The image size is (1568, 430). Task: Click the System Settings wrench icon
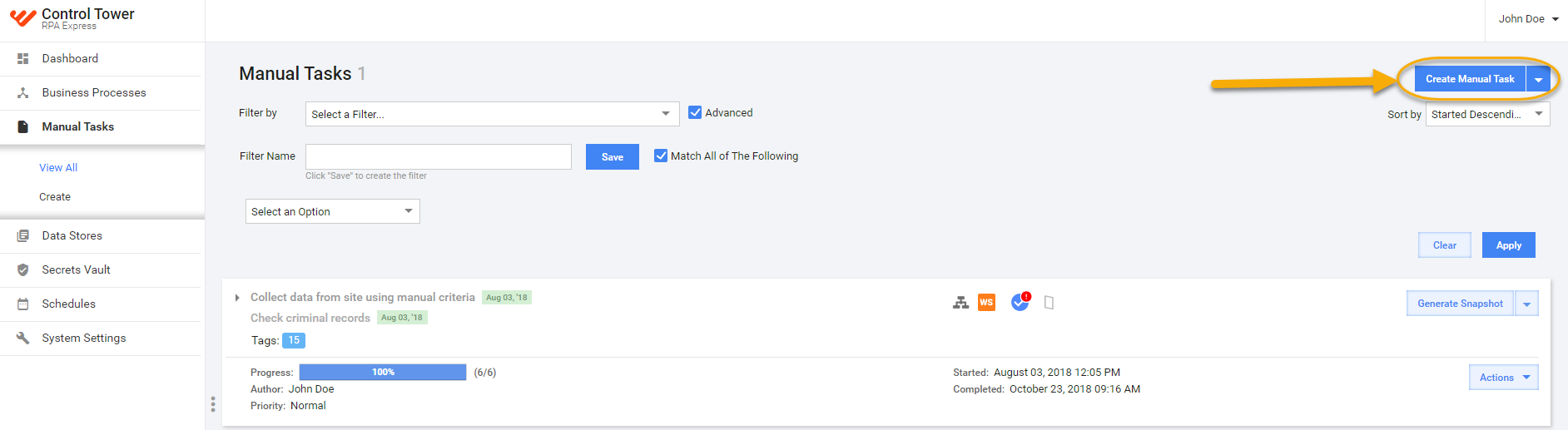tap(23, 338)
